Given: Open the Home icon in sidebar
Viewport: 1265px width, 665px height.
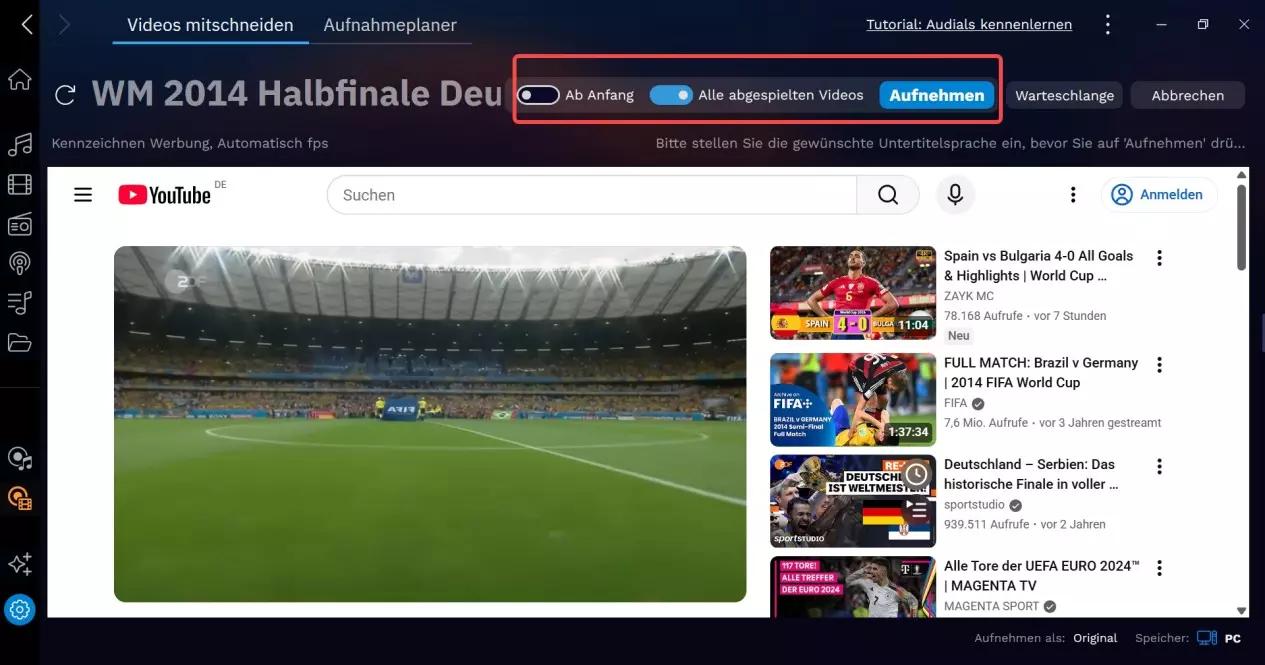Looking at the screenshot, I should pos(19,80).
